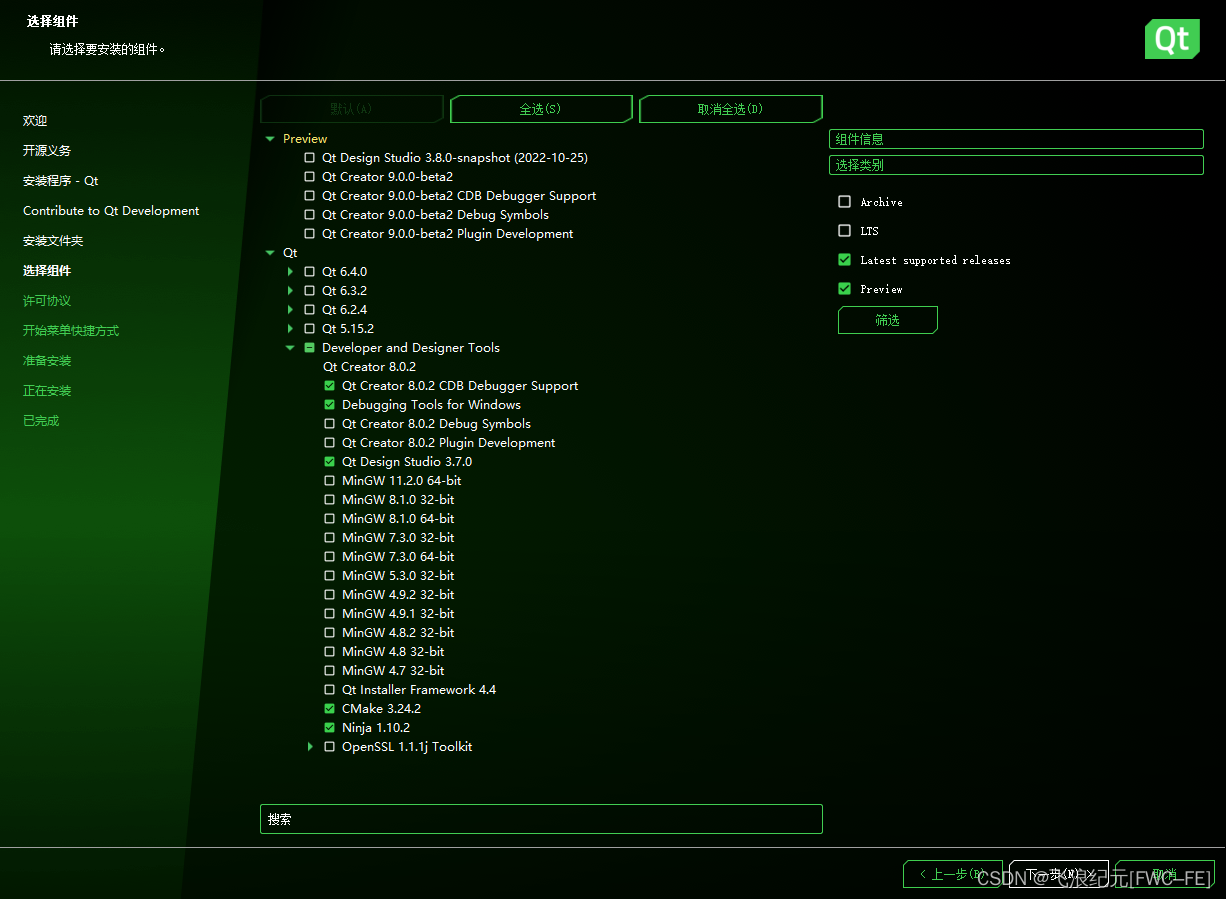Uncheck Qt Design Studio 3.7.0
This screenshot has height=899, width=1226.
329,462
